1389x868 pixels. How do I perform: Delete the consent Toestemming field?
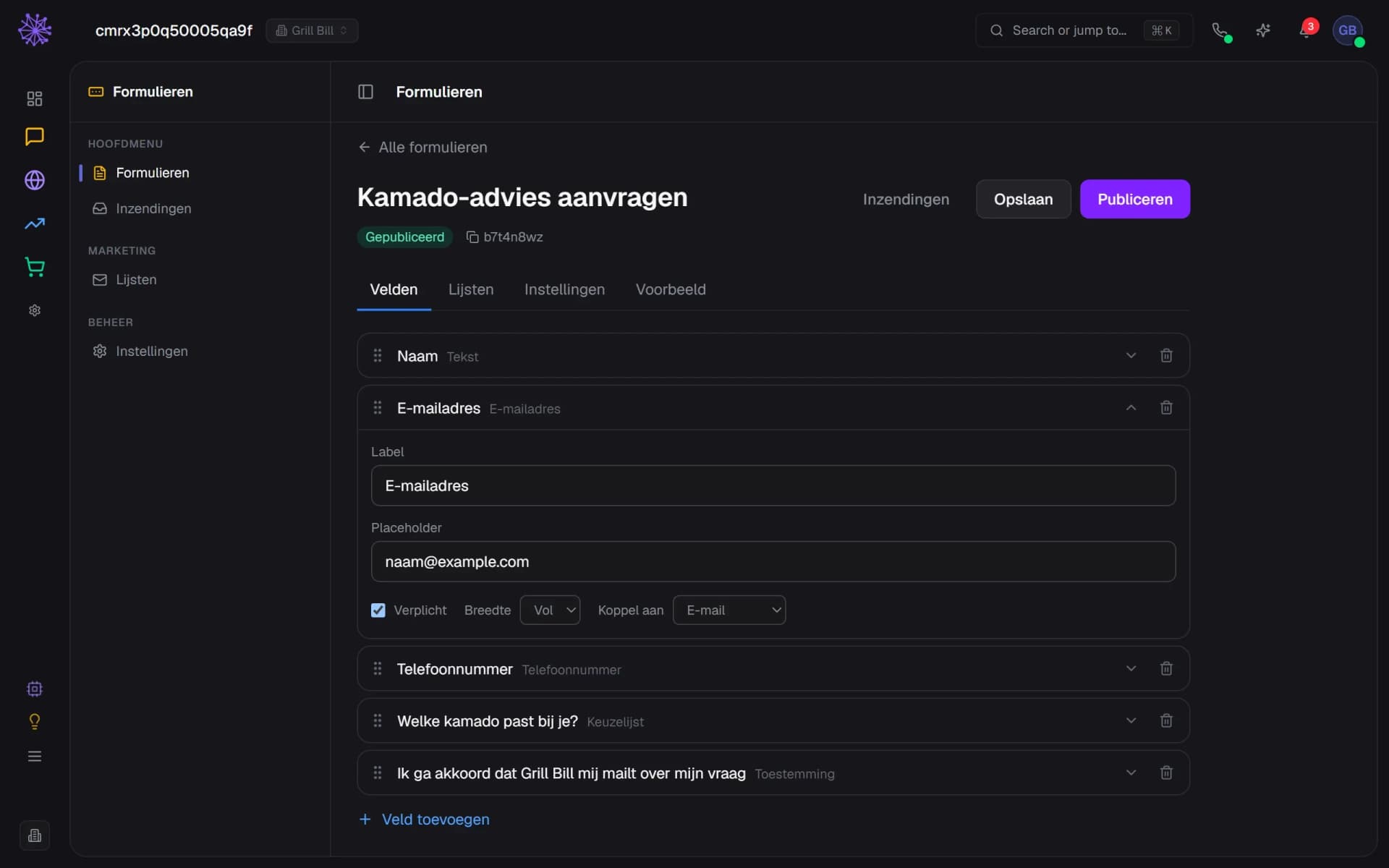click(1166, 773)
